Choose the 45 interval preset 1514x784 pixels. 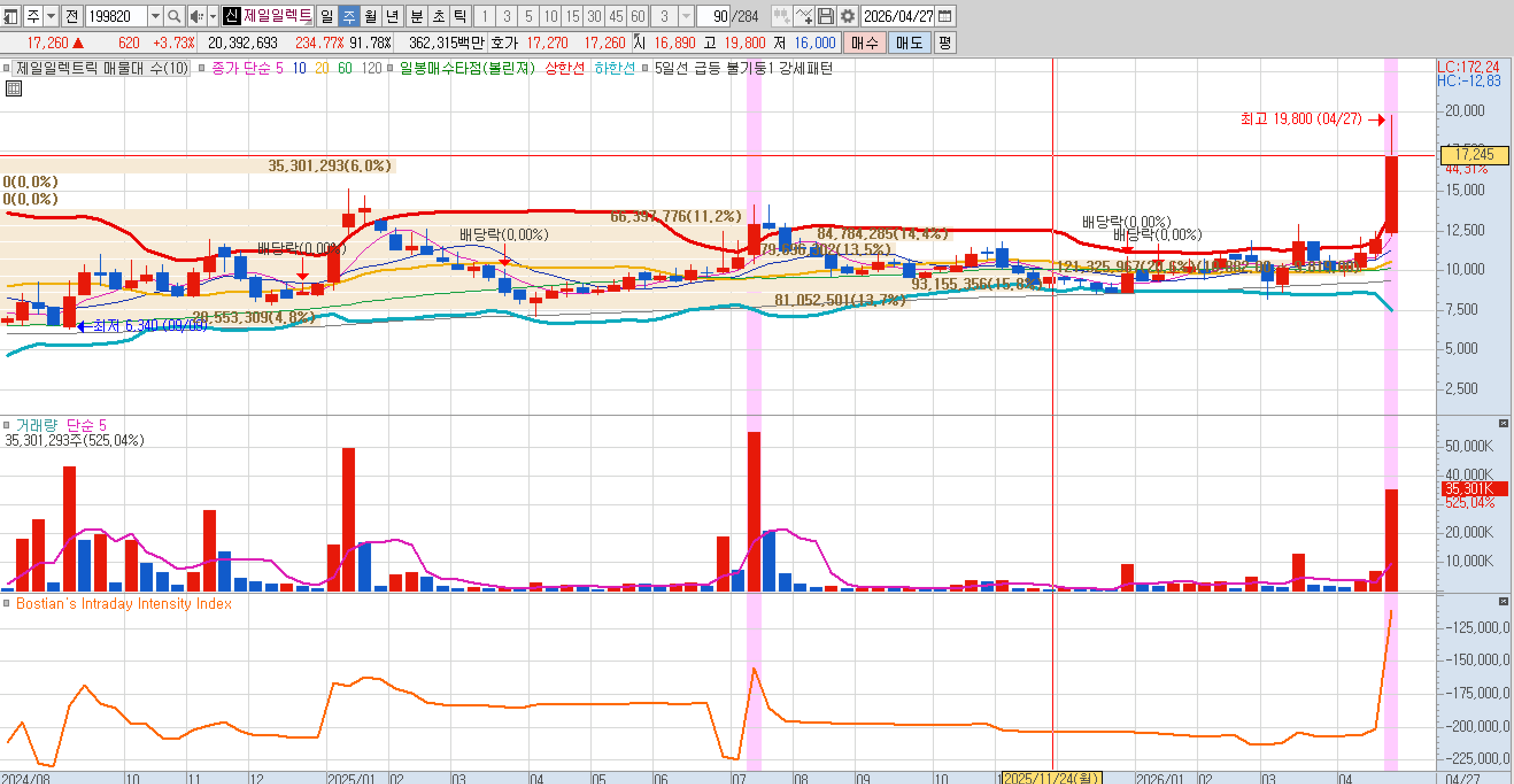pyautogui.click(x=616, y=17)
